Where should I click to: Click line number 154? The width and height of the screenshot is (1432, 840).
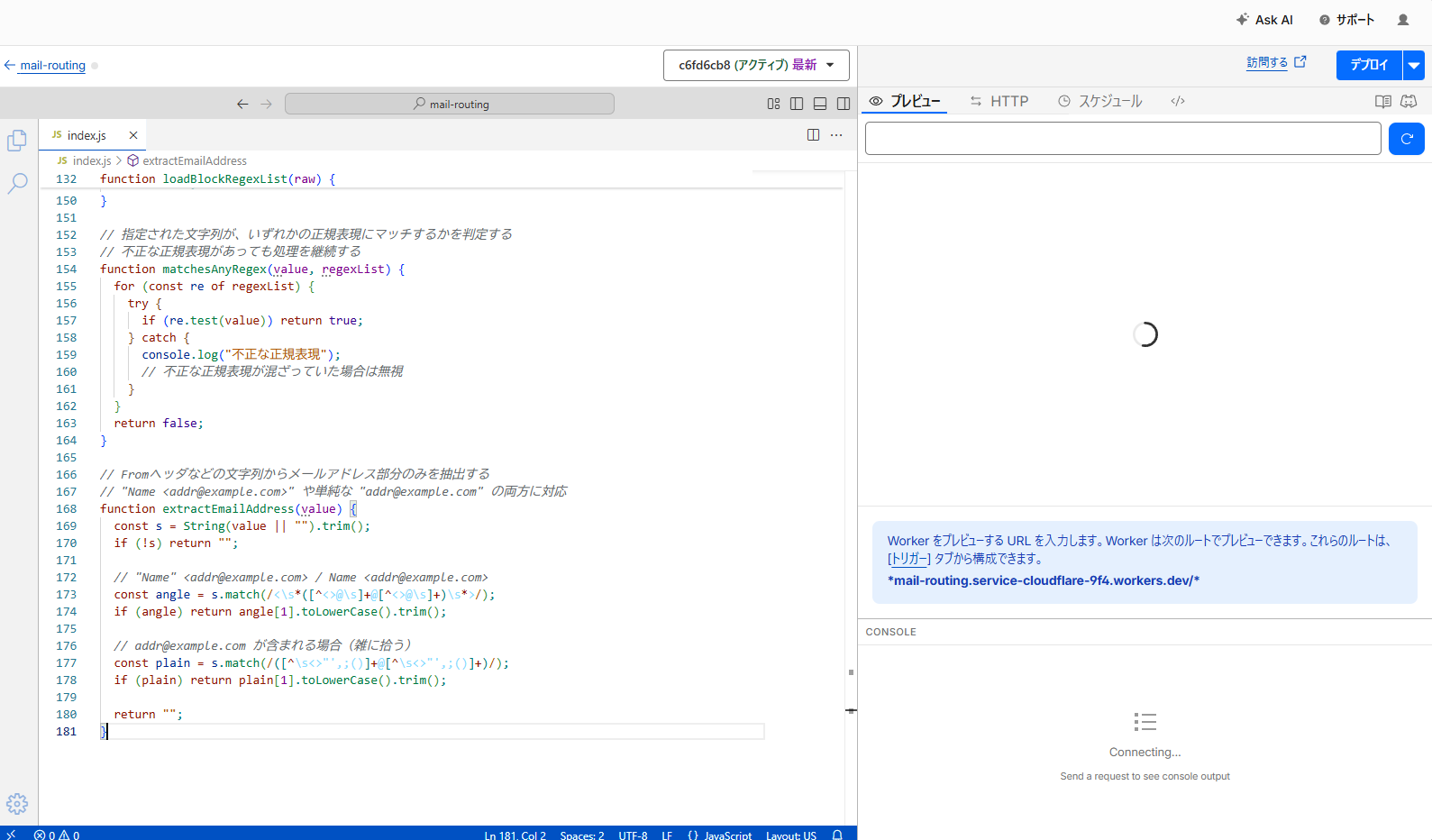click(x=67, y=269)
